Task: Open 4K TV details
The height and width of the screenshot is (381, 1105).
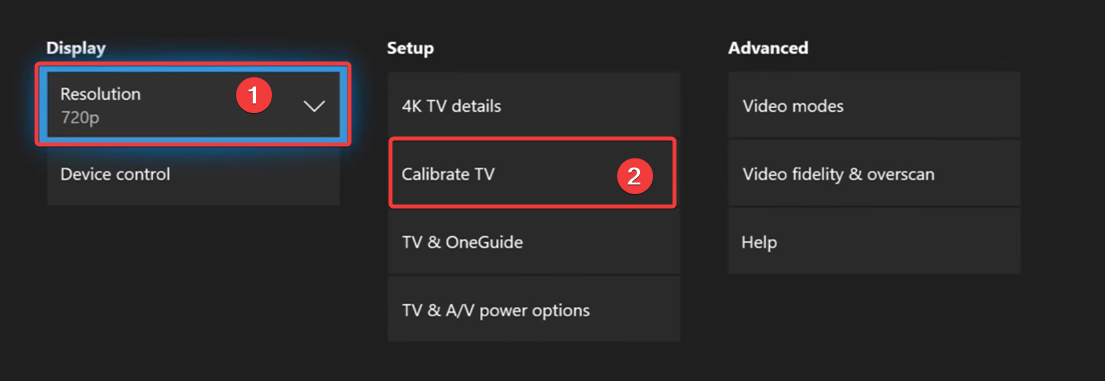Action: [x=533, y=106]
